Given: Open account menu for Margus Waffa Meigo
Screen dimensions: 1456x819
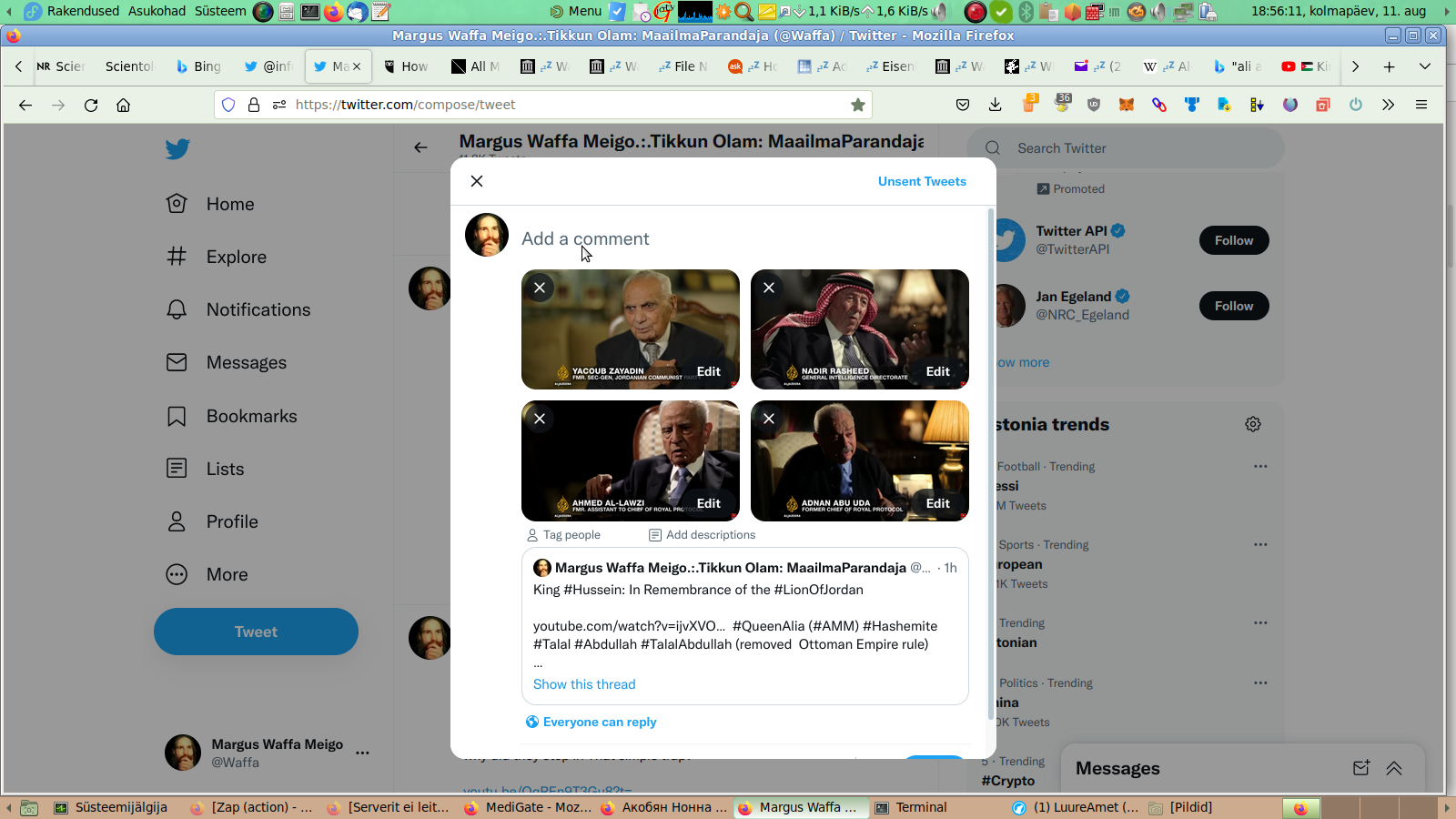Looking at the screenshot, I should (268, 753).
